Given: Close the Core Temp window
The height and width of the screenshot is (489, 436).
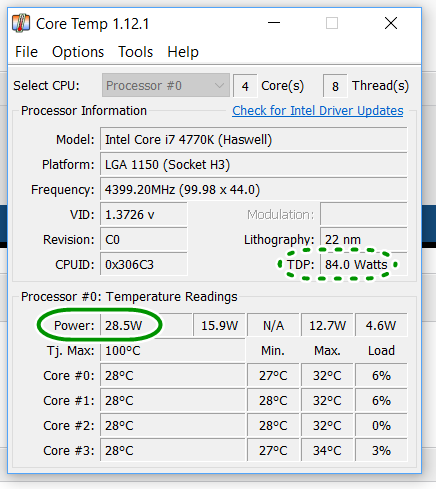Looking at the screenshot, I should pos(391,23).
